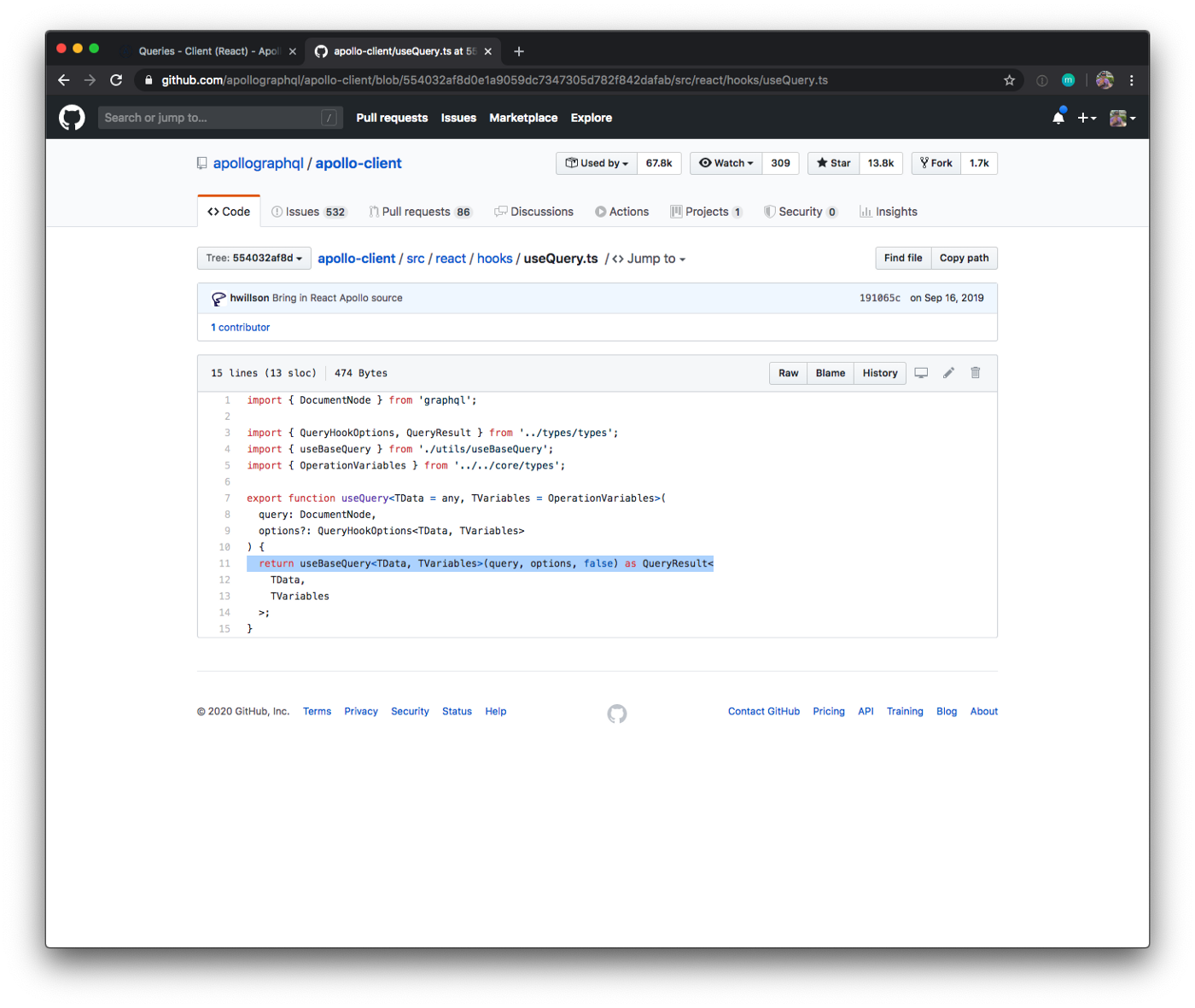Star the apollo-client repository
Viewport: 1195px width, 1008px height.
tap(834, 163)
